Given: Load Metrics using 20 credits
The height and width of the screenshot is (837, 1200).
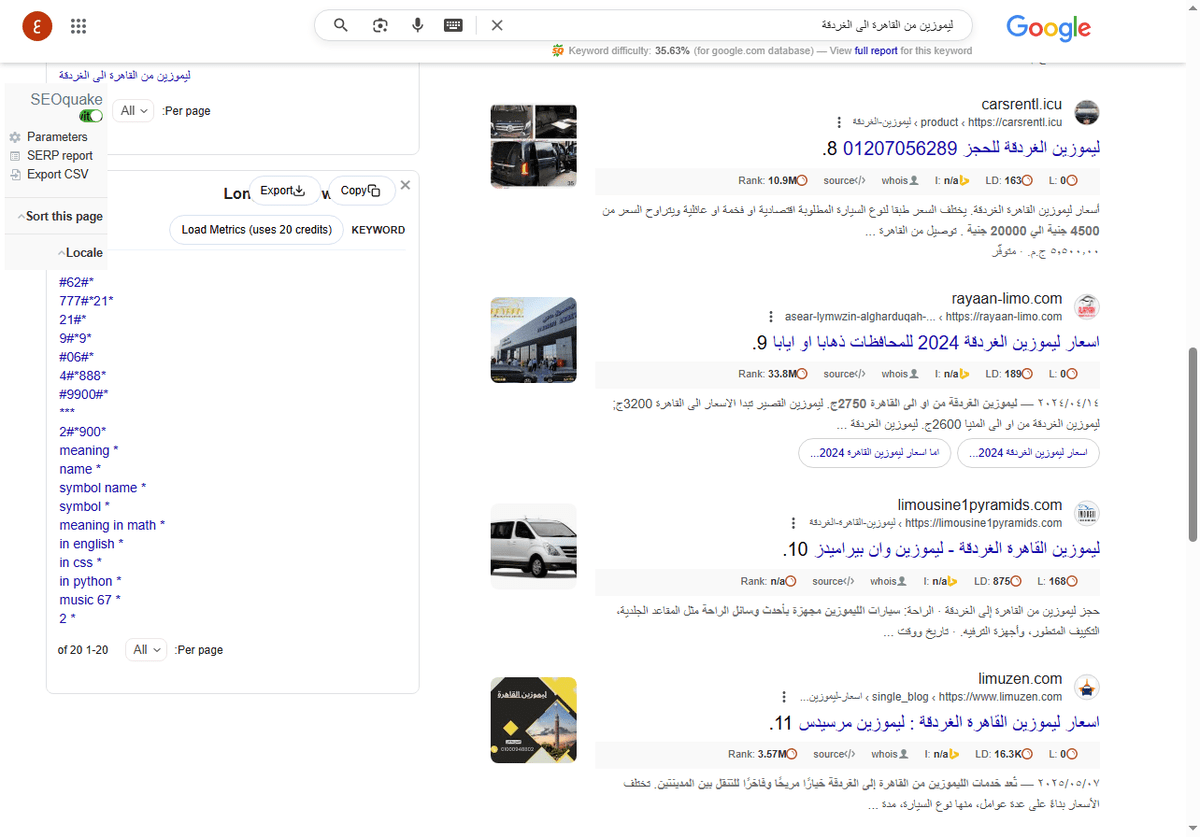Looking at the screenshot, I should pos(256,229).
